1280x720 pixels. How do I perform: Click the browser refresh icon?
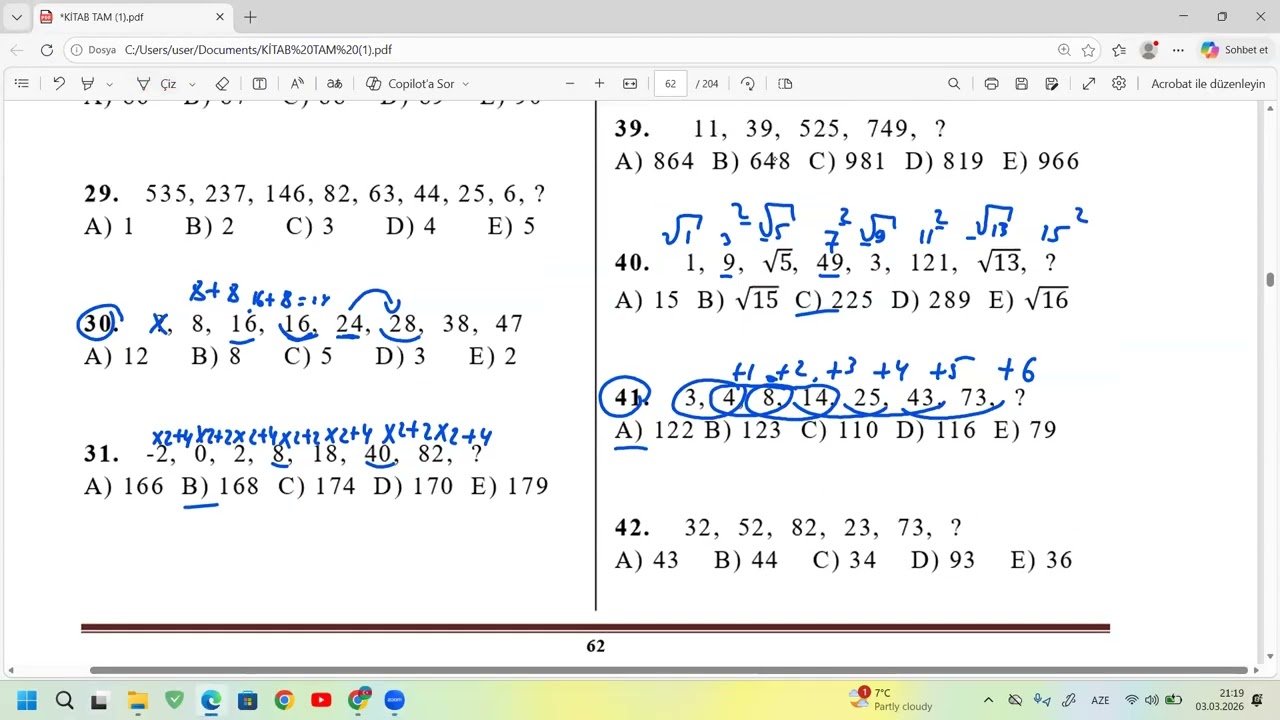pyautogui.click(x=47, y=50)
